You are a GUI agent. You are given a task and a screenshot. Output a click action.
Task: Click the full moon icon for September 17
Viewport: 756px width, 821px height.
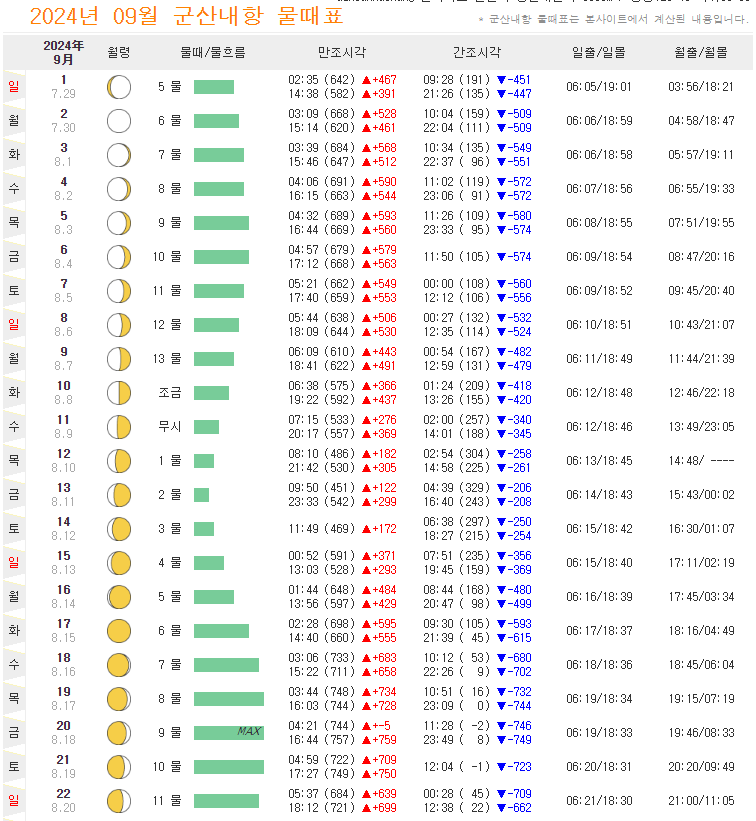(x=119, y=631)
